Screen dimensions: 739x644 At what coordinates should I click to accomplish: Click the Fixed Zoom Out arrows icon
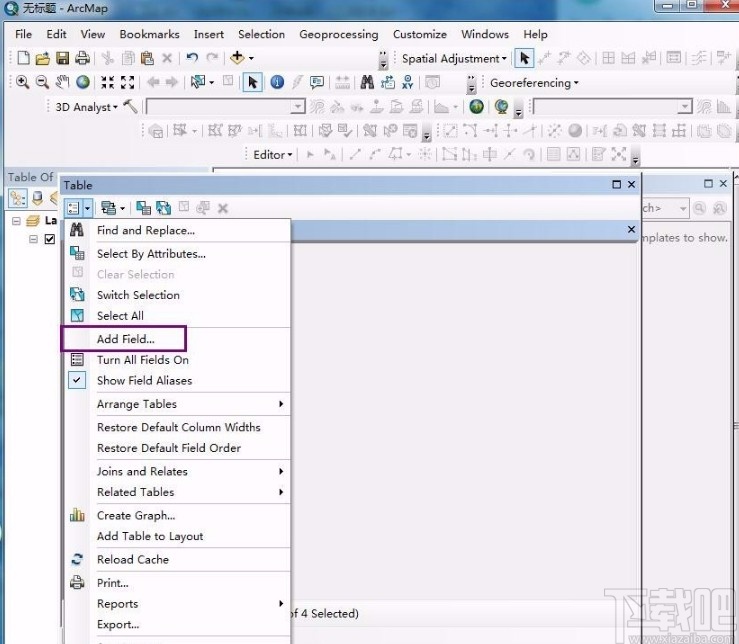[x=128, y=82]
